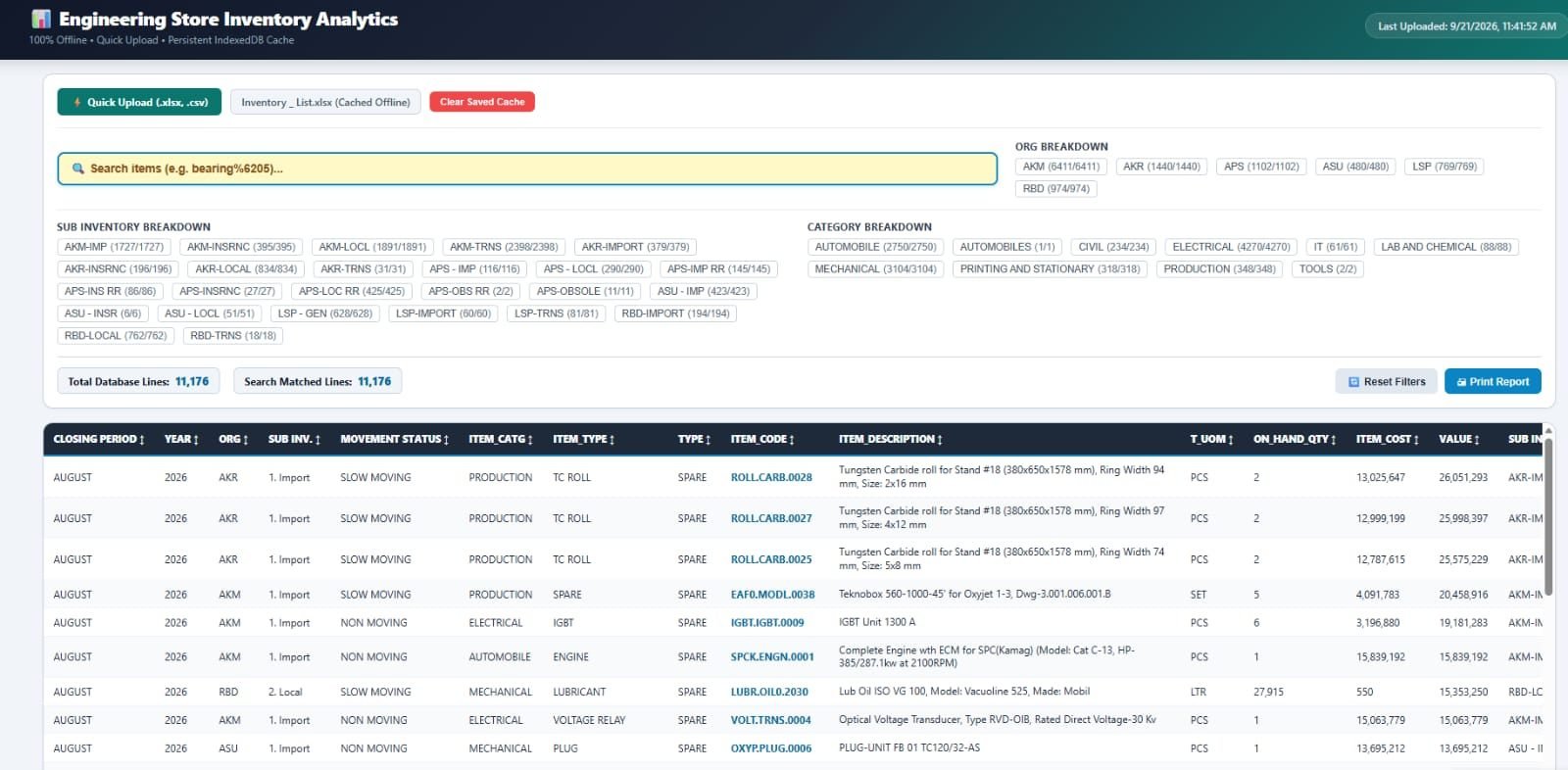
Task: Open item code ROLL.CARB.0025
Action: [x=771, y=559]
